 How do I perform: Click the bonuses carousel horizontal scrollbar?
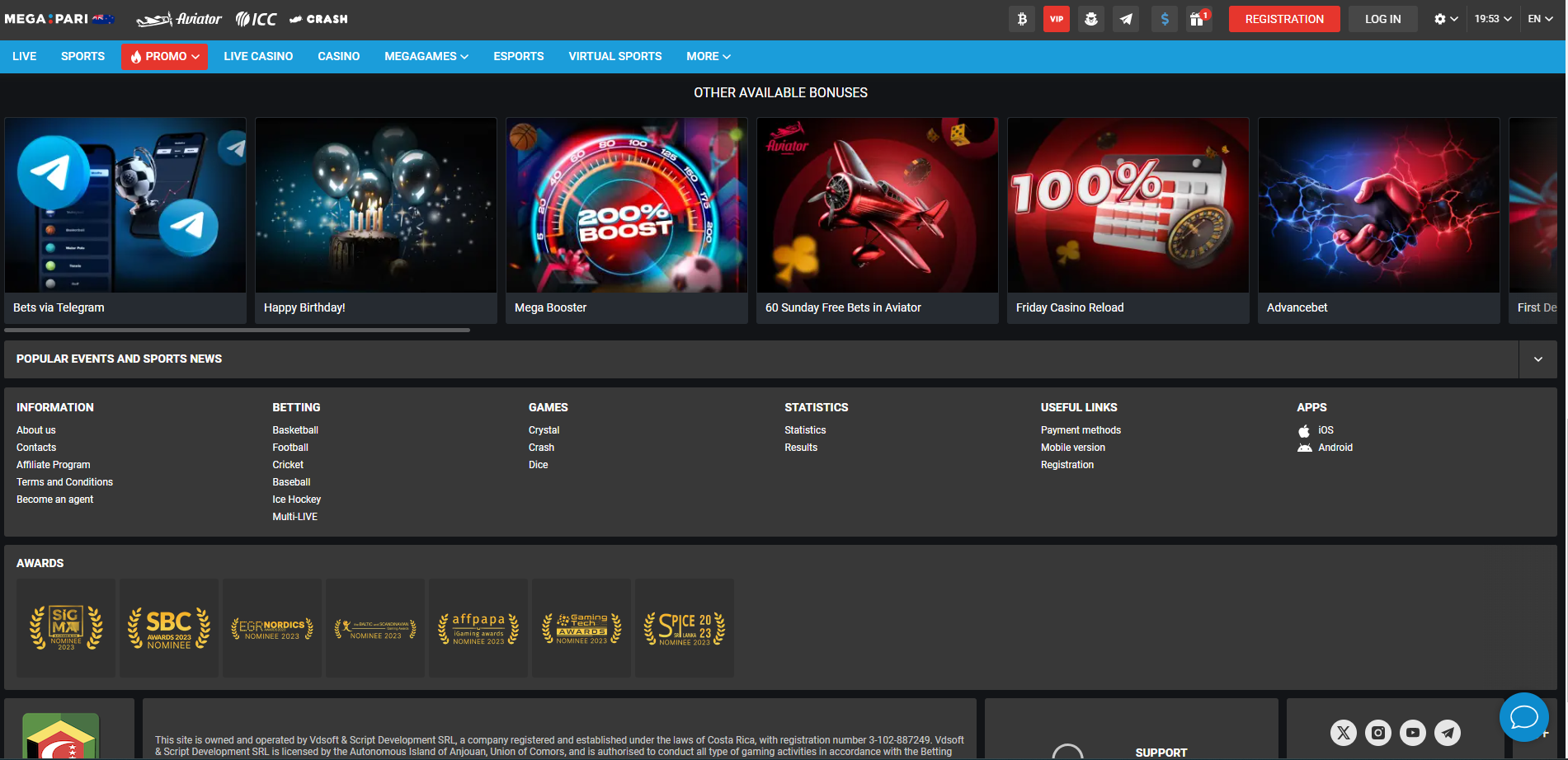pos(238,330)
